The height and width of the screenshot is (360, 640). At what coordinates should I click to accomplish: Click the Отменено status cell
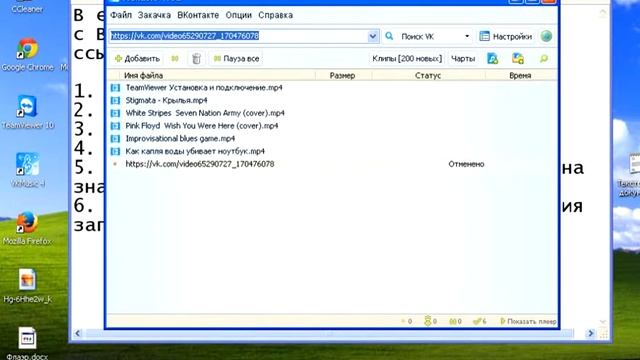[x=466, y=164]
